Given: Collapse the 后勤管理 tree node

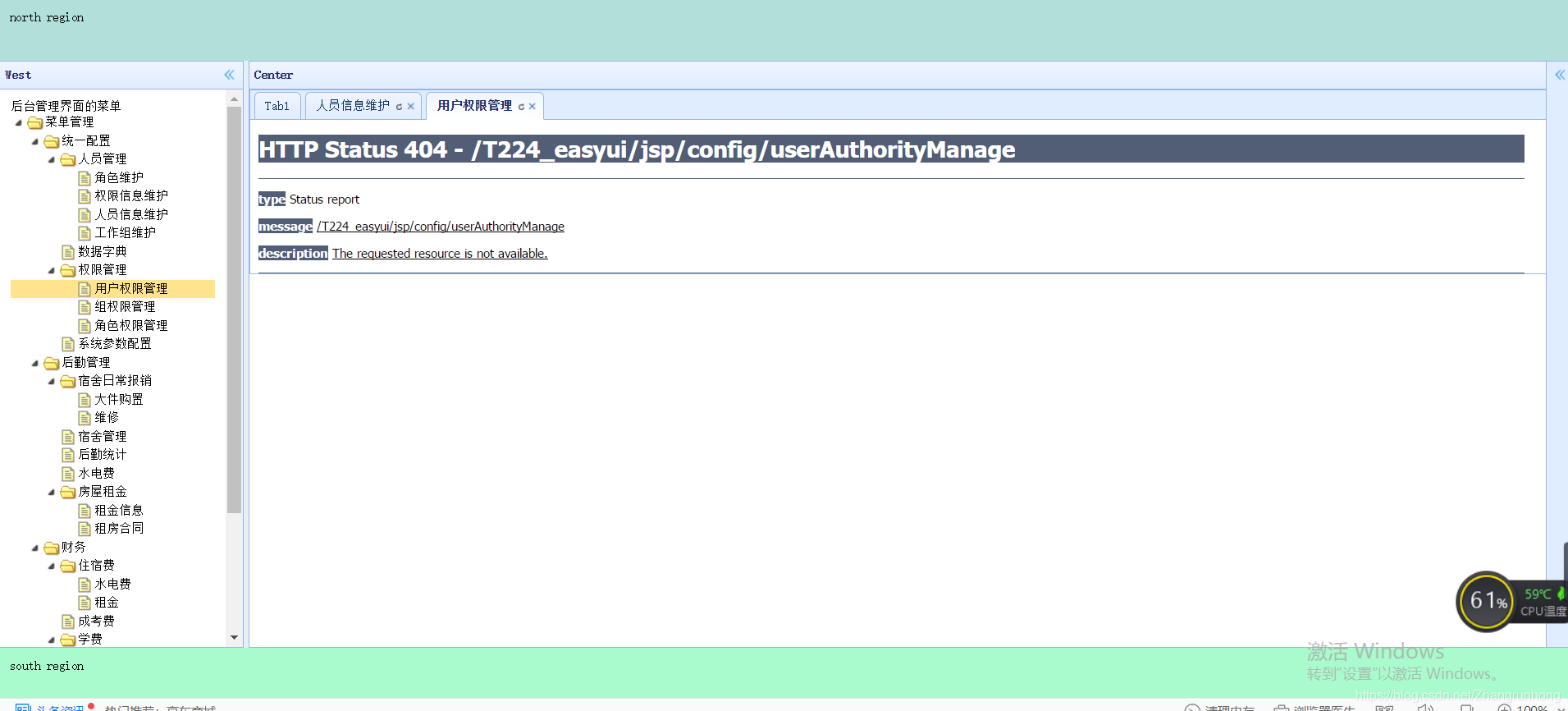Looking at the screenshot, I should point(35,363).
